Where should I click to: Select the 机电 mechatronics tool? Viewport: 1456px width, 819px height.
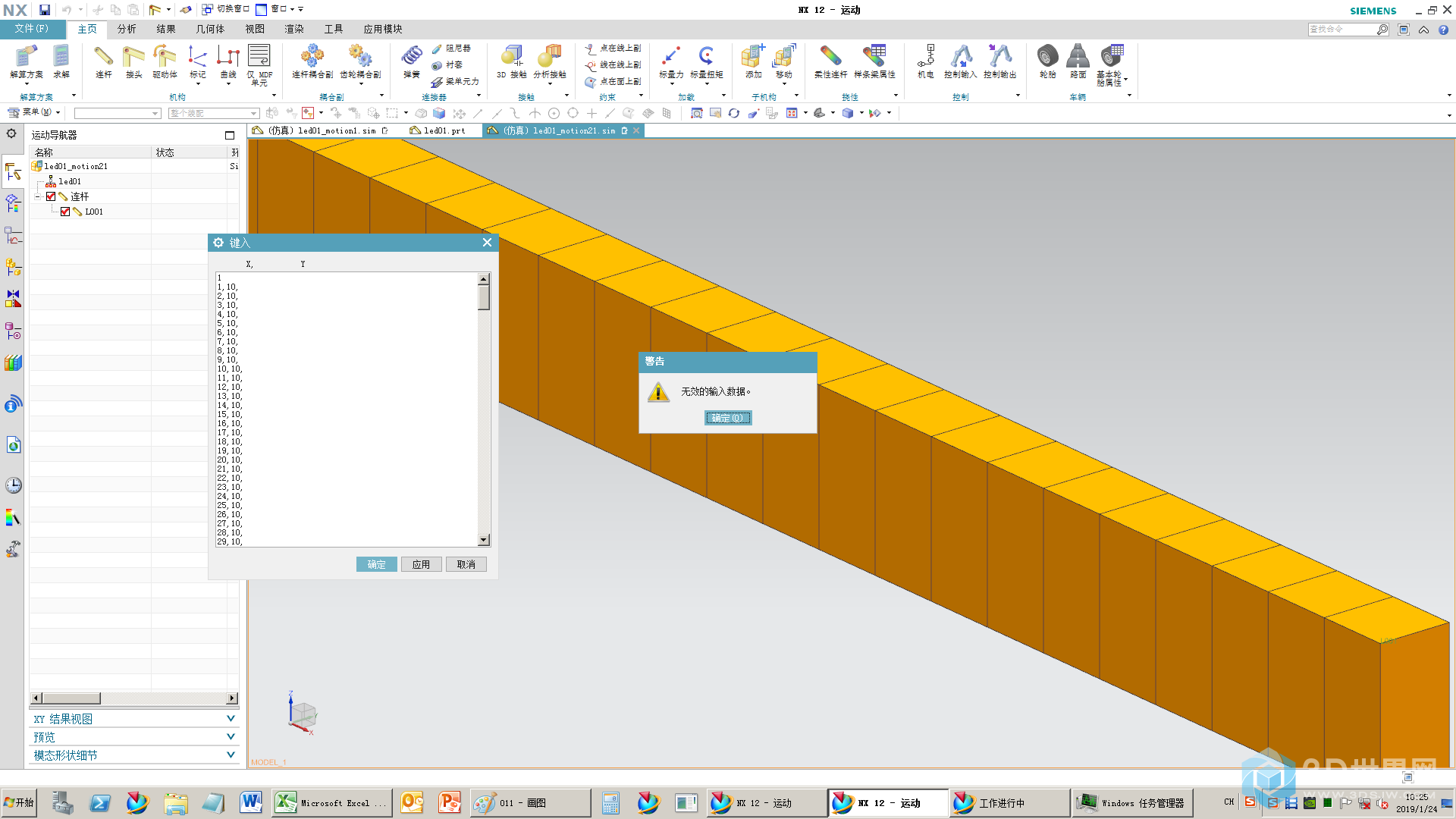click(926, 62)
